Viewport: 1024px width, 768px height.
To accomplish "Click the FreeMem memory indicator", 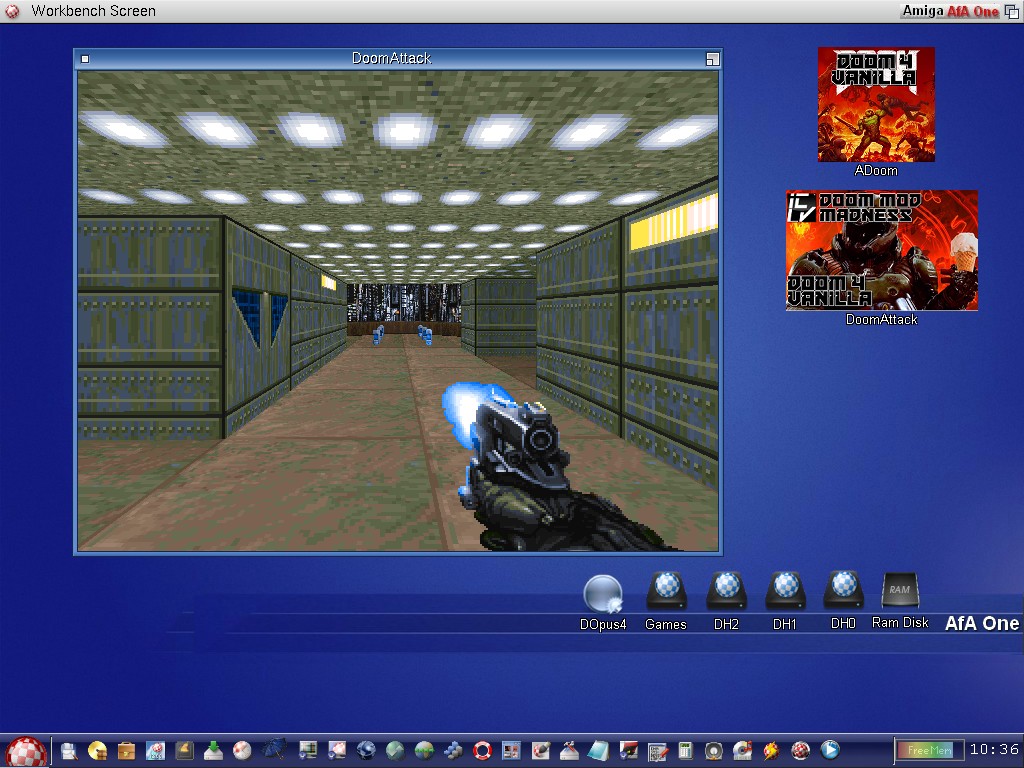I will click(x=930, y=750).
